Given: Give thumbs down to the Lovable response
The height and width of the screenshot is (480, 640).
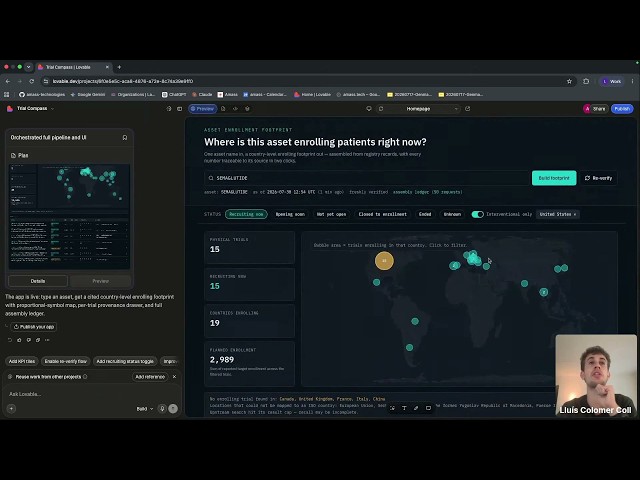Looking at the screenshot, I should click(x=29, y=340).
